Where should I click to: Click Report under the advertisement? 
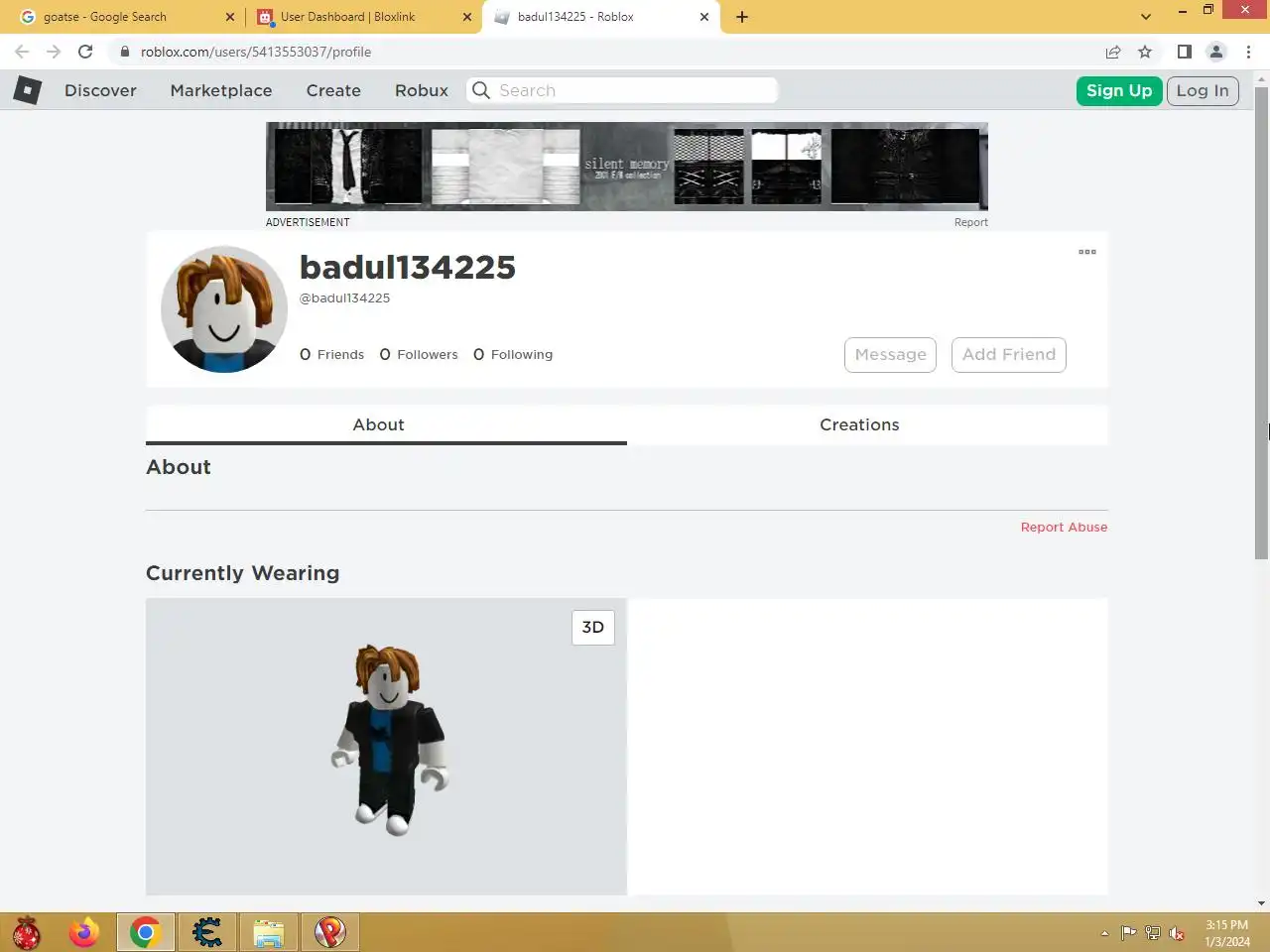pos(971,222)
